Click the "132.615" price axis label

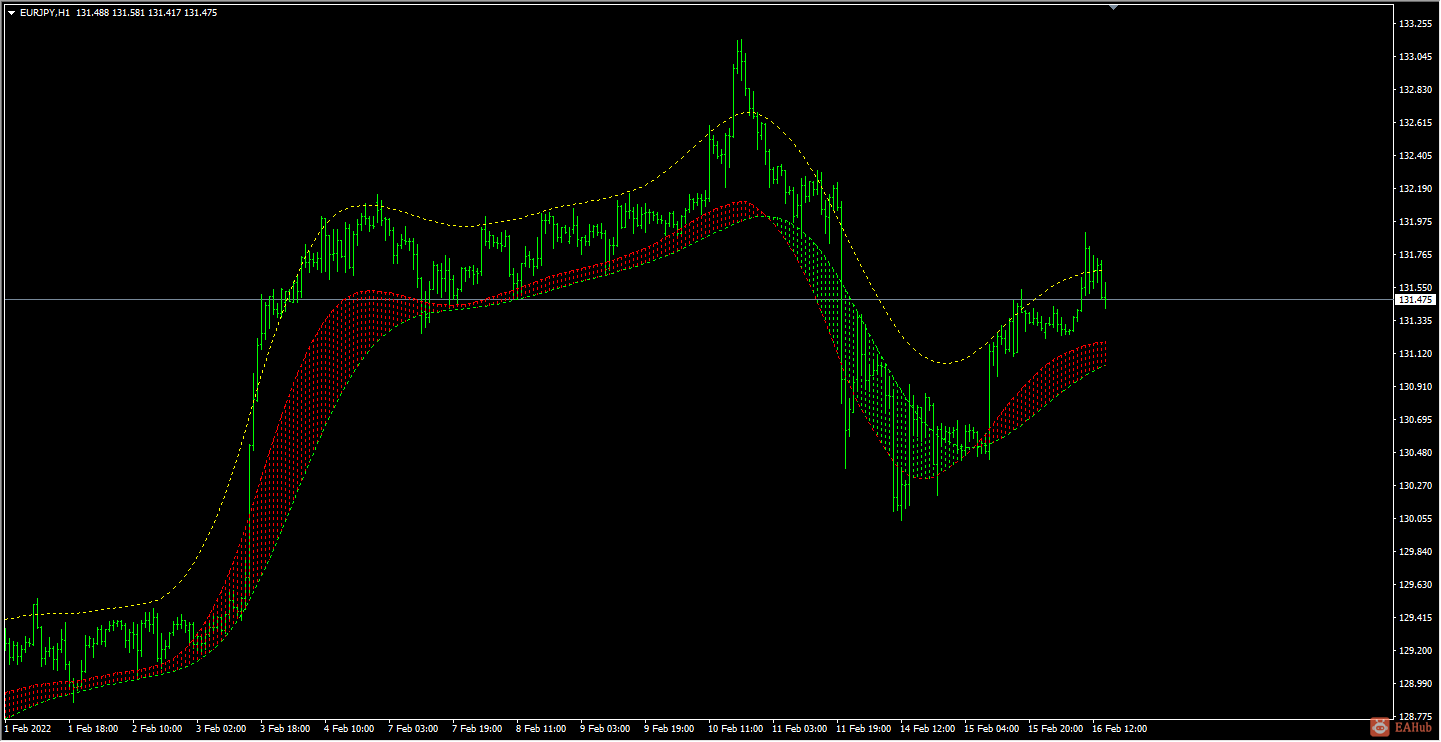coord(1416,123)
